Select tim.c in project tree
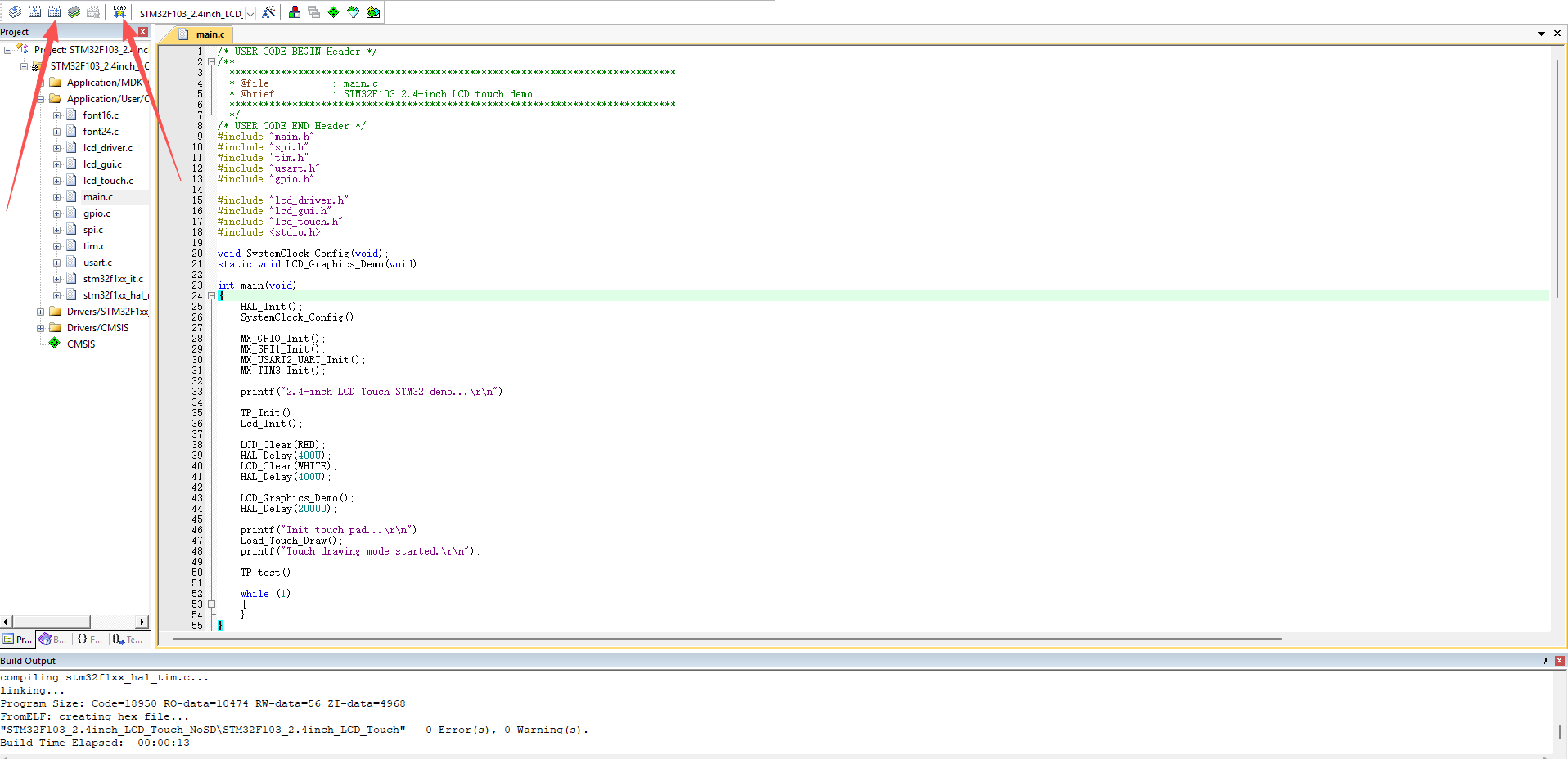Screen dimensions: 1568x759 pos(94,246)
